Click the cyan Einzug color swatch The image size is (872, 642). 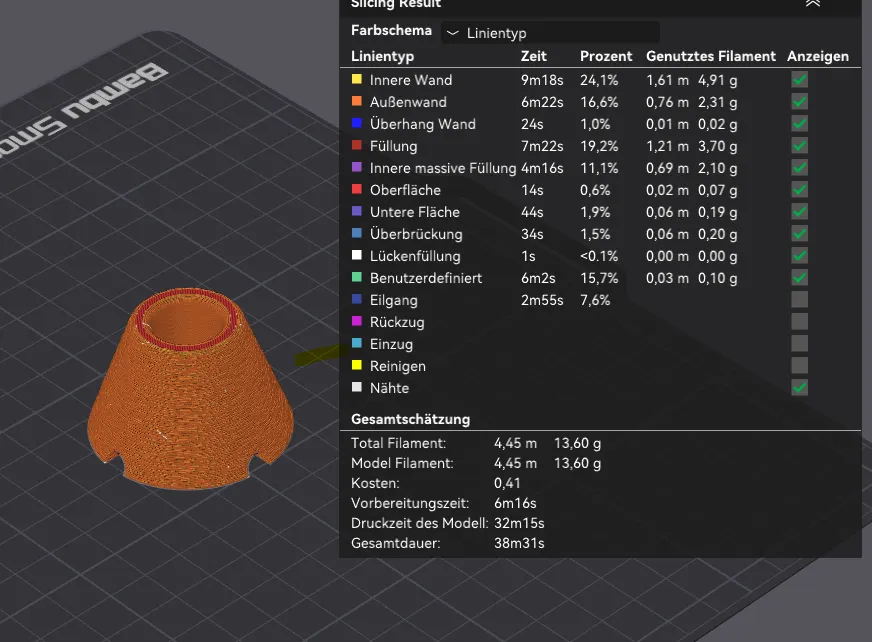click(x=357, y=343)
